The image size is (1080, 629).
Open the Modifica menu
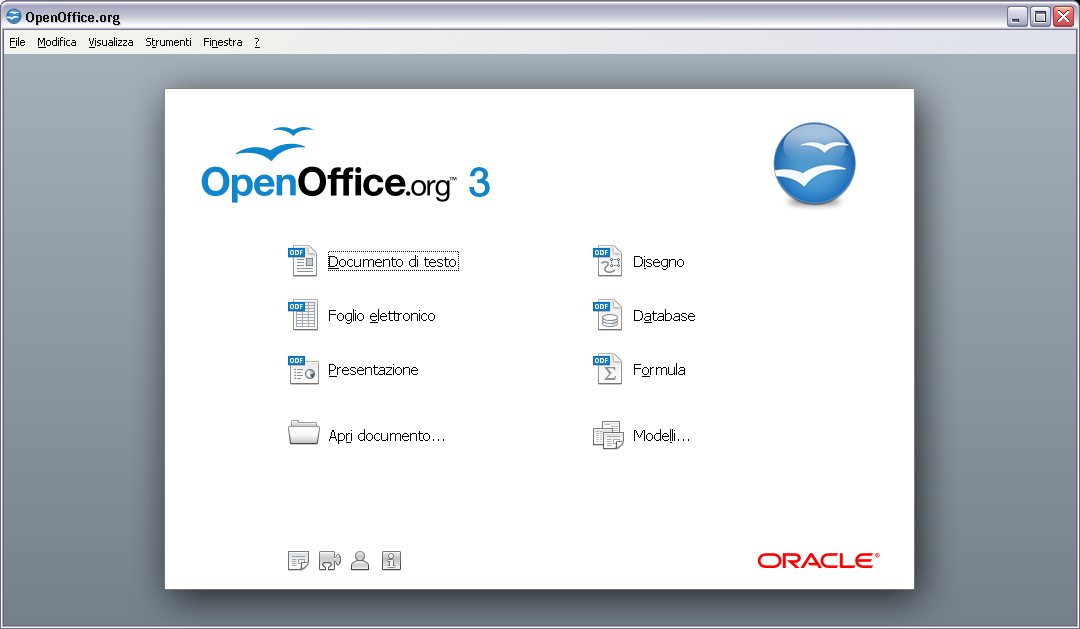(56, 42)
